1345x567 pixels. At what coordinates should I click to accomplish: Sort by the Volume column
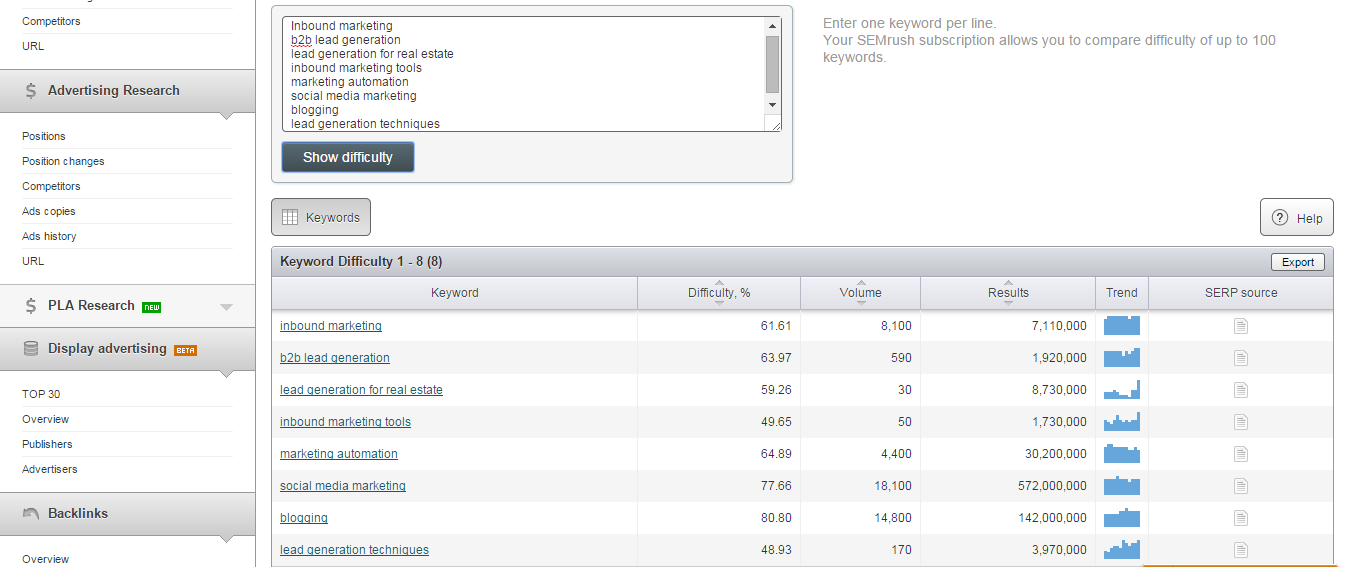[860, 293]
